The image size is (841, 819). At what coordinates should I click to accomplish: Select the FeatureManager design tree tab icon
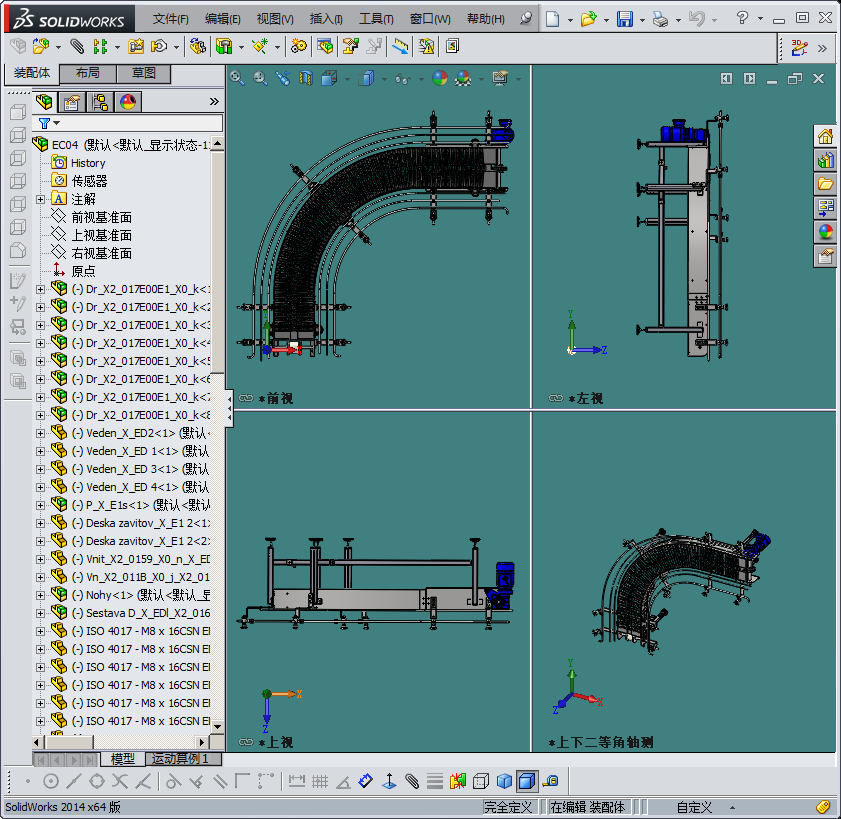tap(44, 101)
